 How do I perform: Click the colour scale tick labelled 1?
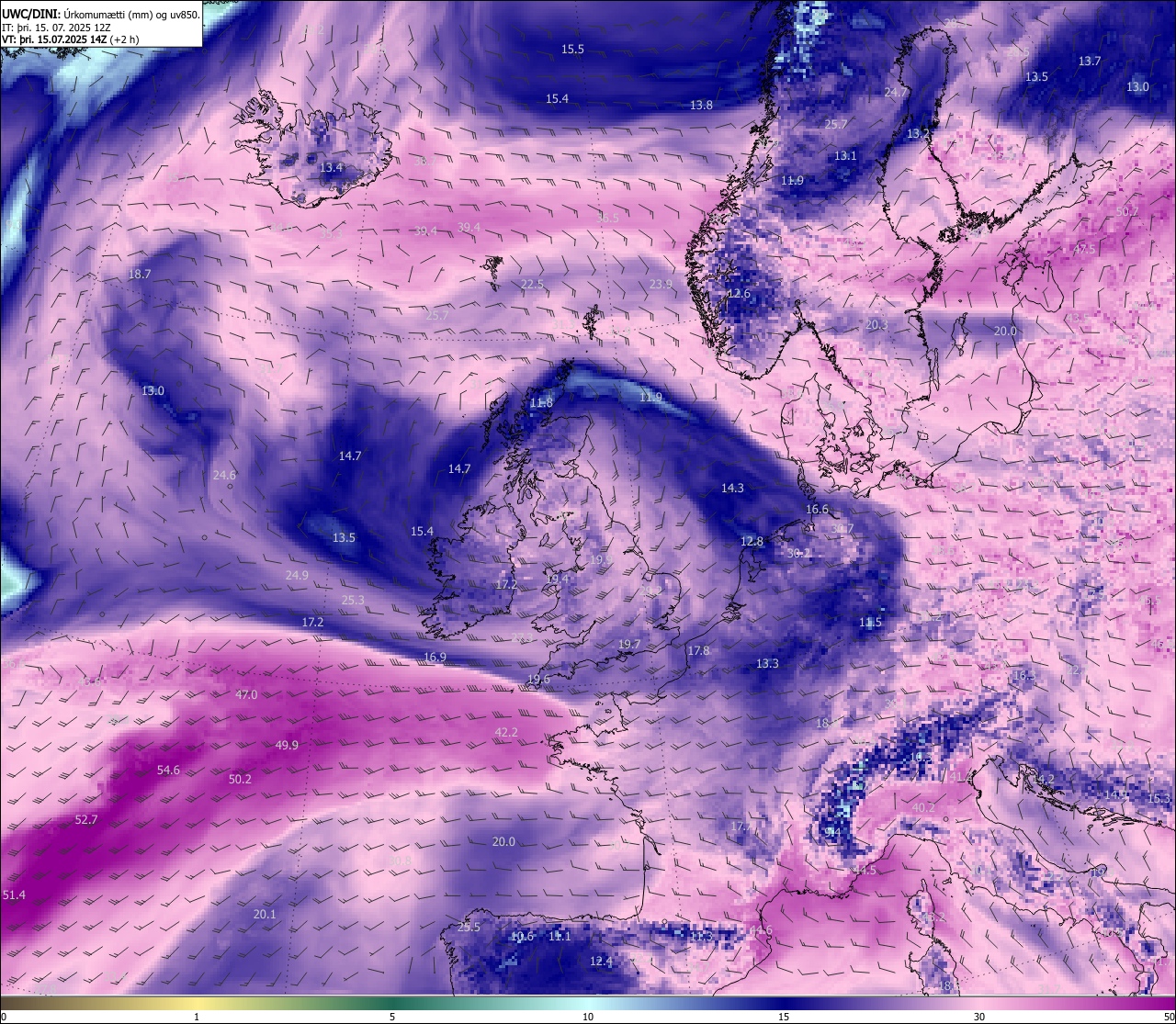[x=197, y=1017]
